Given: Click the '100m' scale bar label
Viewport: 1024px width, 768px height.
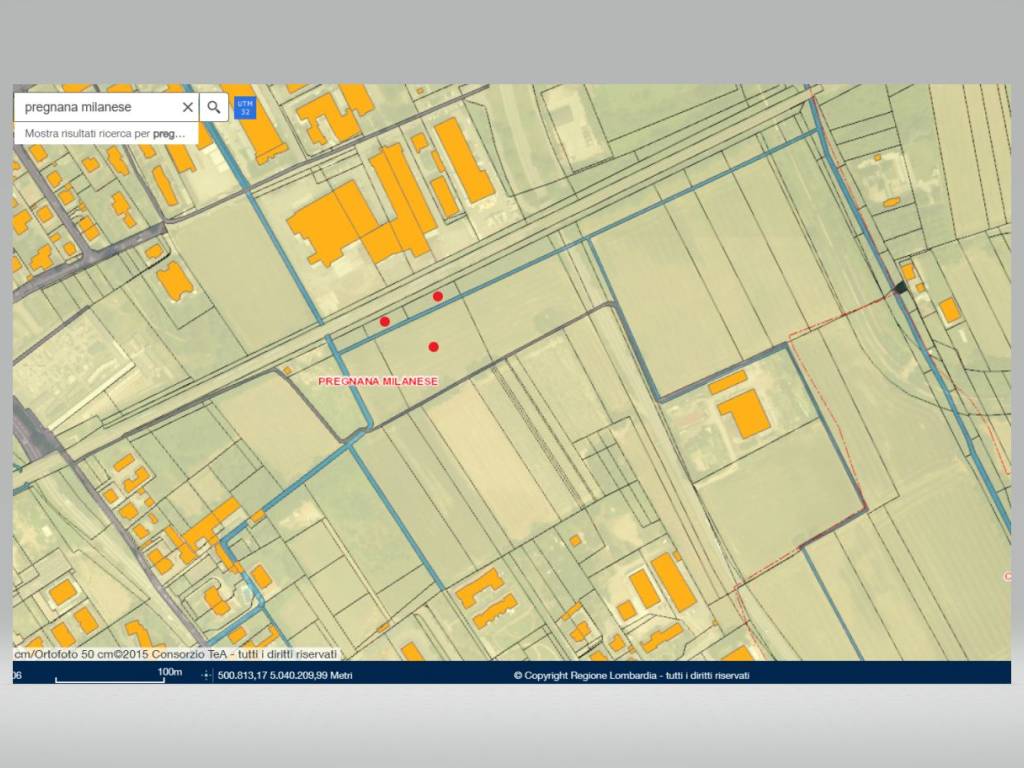Looking at the screenshot, I should tap(169, 672).
